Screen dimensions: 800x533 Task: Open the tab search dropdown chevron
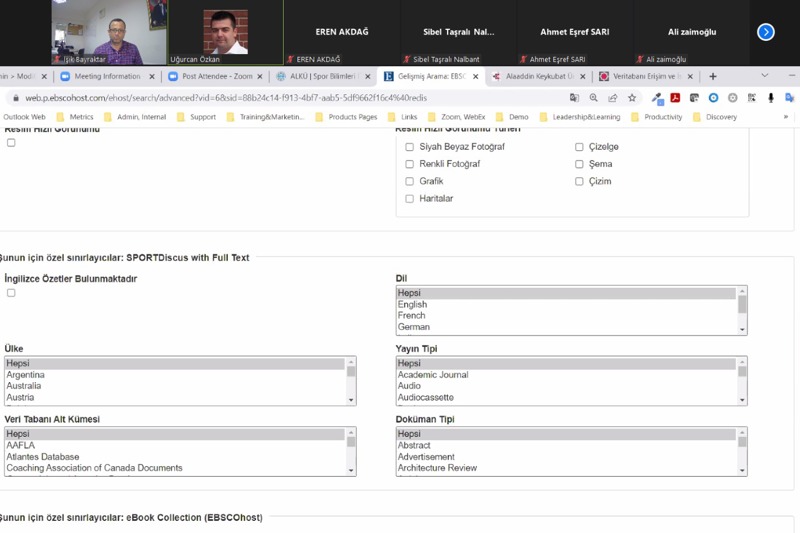point(765,76)
